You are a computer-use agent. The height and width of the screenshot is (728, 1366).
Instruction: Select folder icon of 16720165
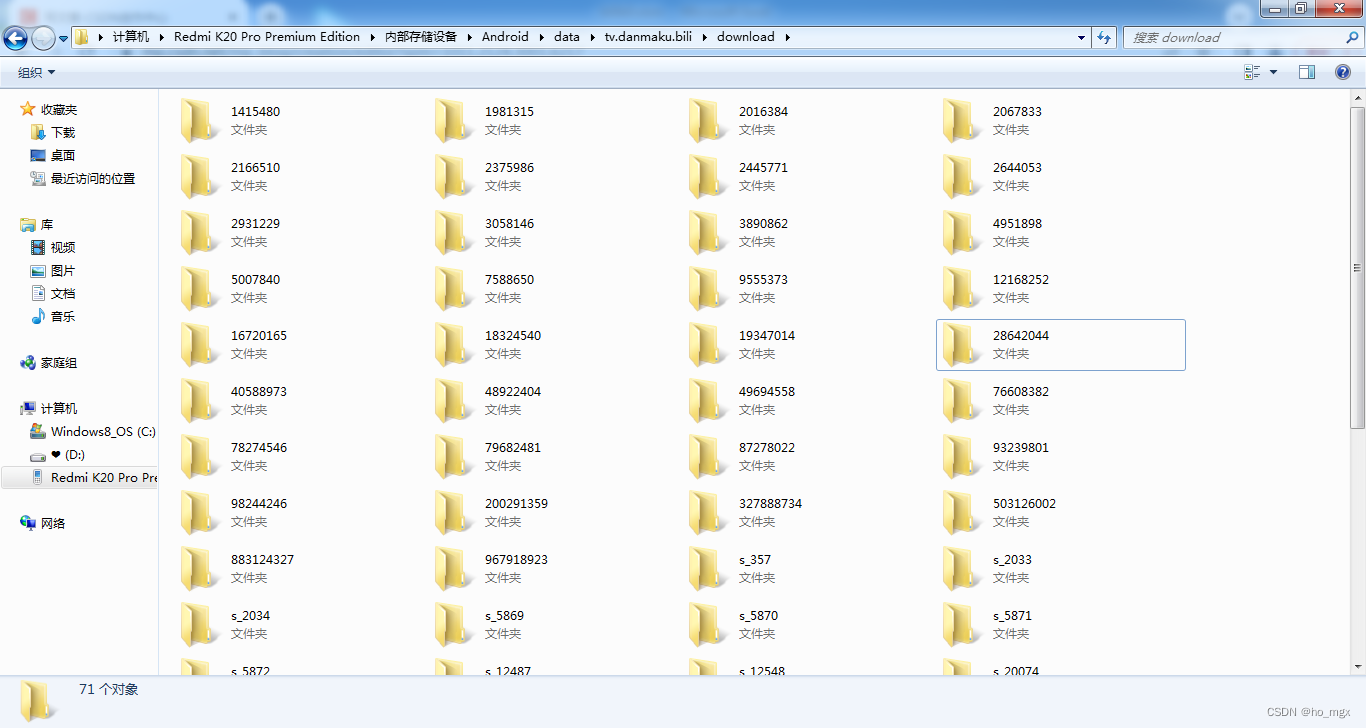200,345
